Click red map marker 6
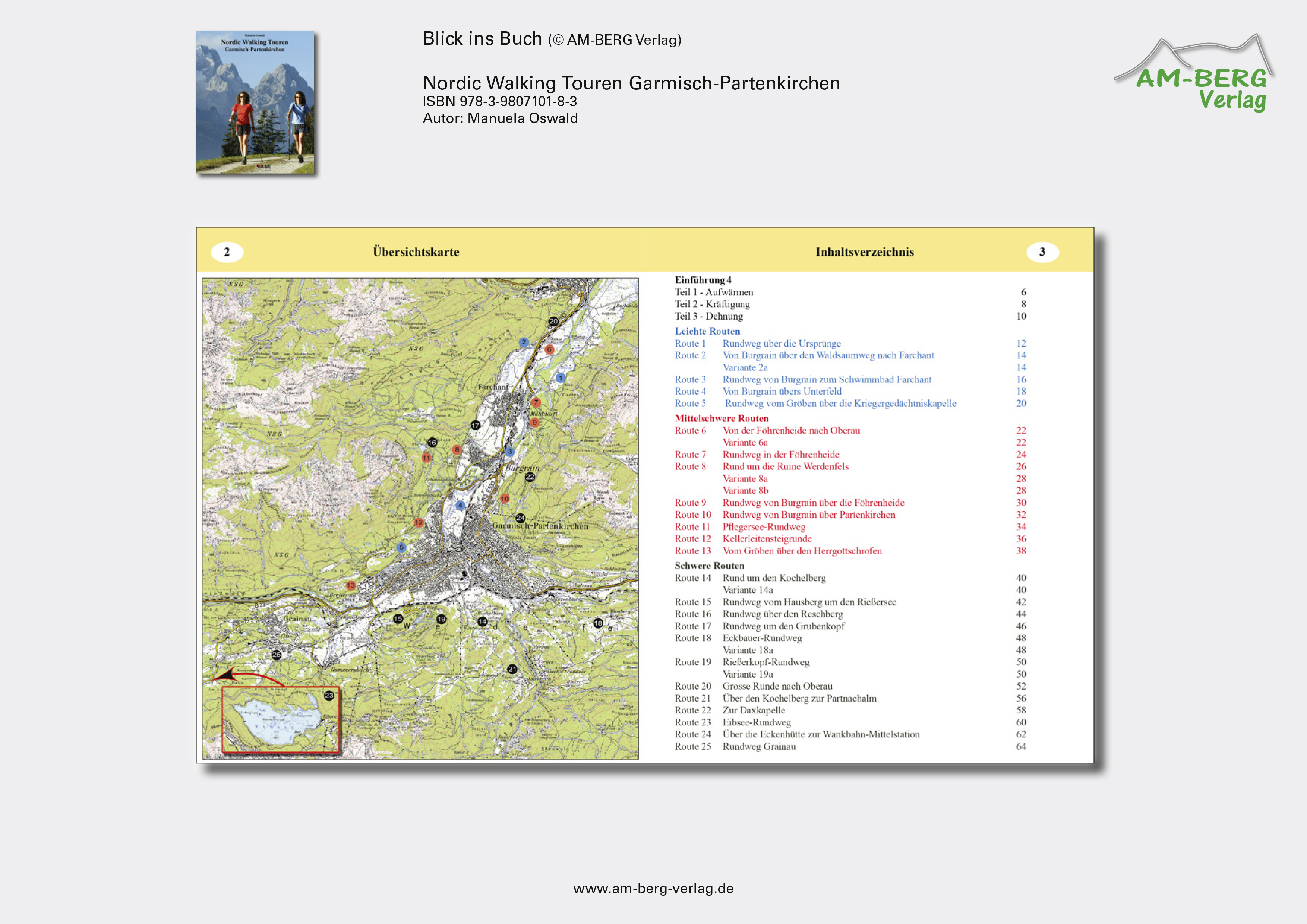Screen dimensions: 1307x924 pos(549,349)
